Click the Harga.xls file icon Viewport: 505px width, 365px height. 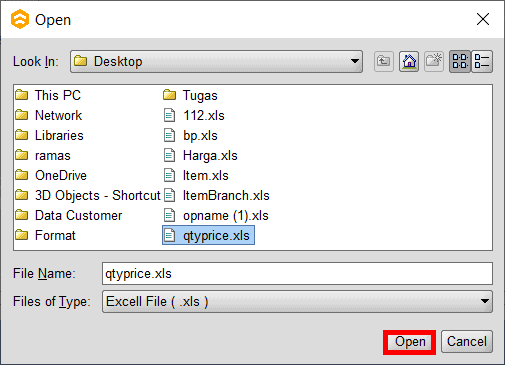pos(169,155)
